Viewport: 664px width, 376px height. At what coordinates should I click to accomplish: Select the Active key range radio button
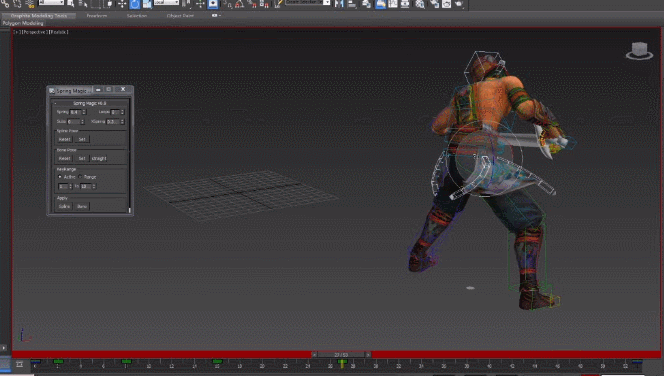point(60,177)
